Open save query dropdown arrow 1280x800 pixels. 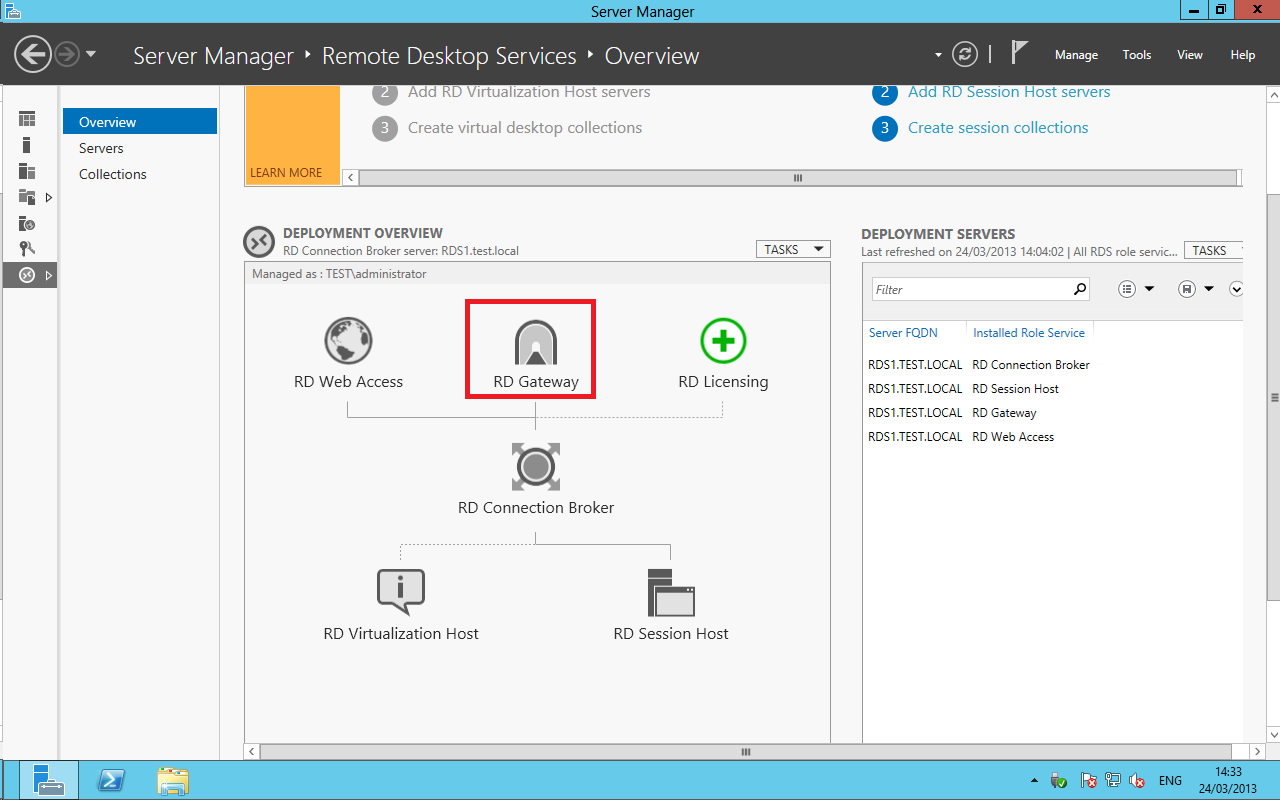(x=1209, y=289)
